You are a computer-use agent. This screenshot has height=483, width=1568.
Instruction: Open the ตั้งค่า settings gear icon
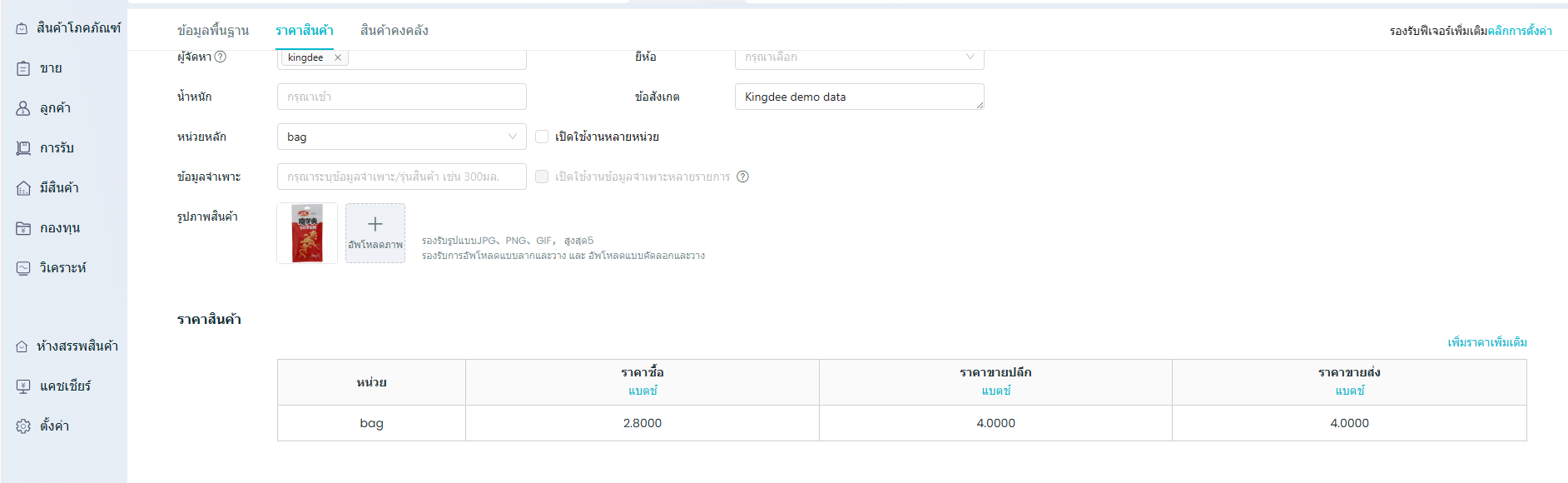pos(23,426)
